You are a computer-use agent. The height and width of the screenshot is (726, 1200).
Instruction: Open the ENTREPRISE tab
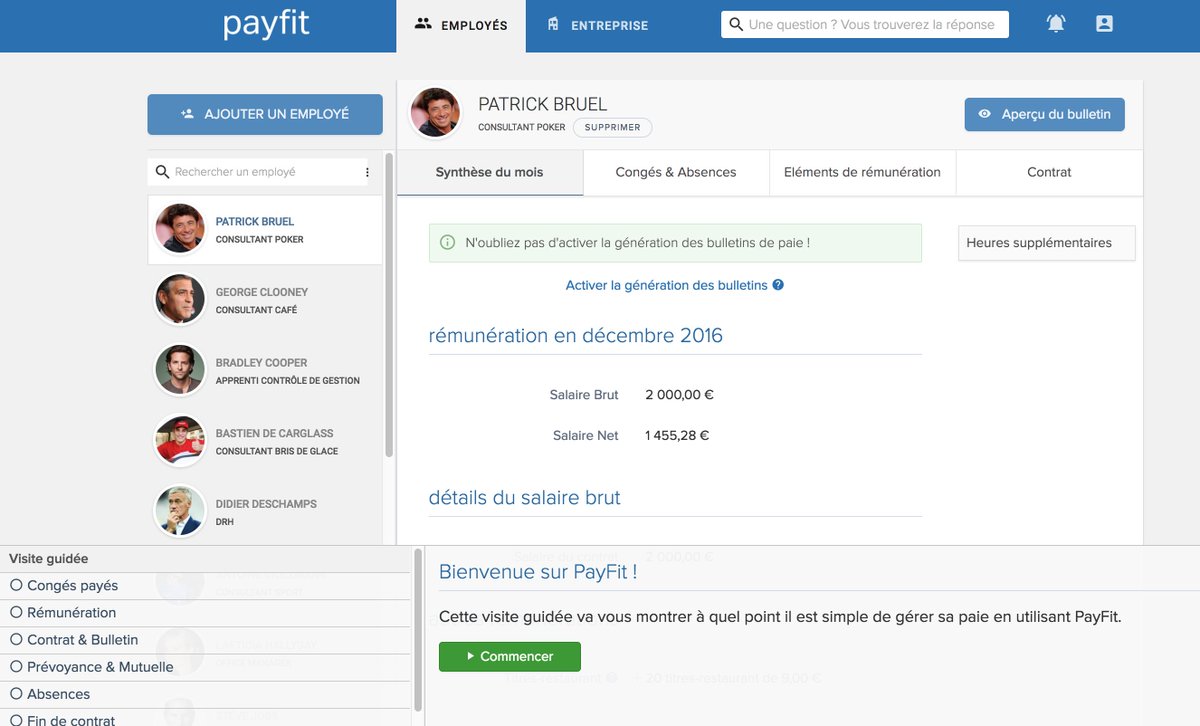[598, 26]
